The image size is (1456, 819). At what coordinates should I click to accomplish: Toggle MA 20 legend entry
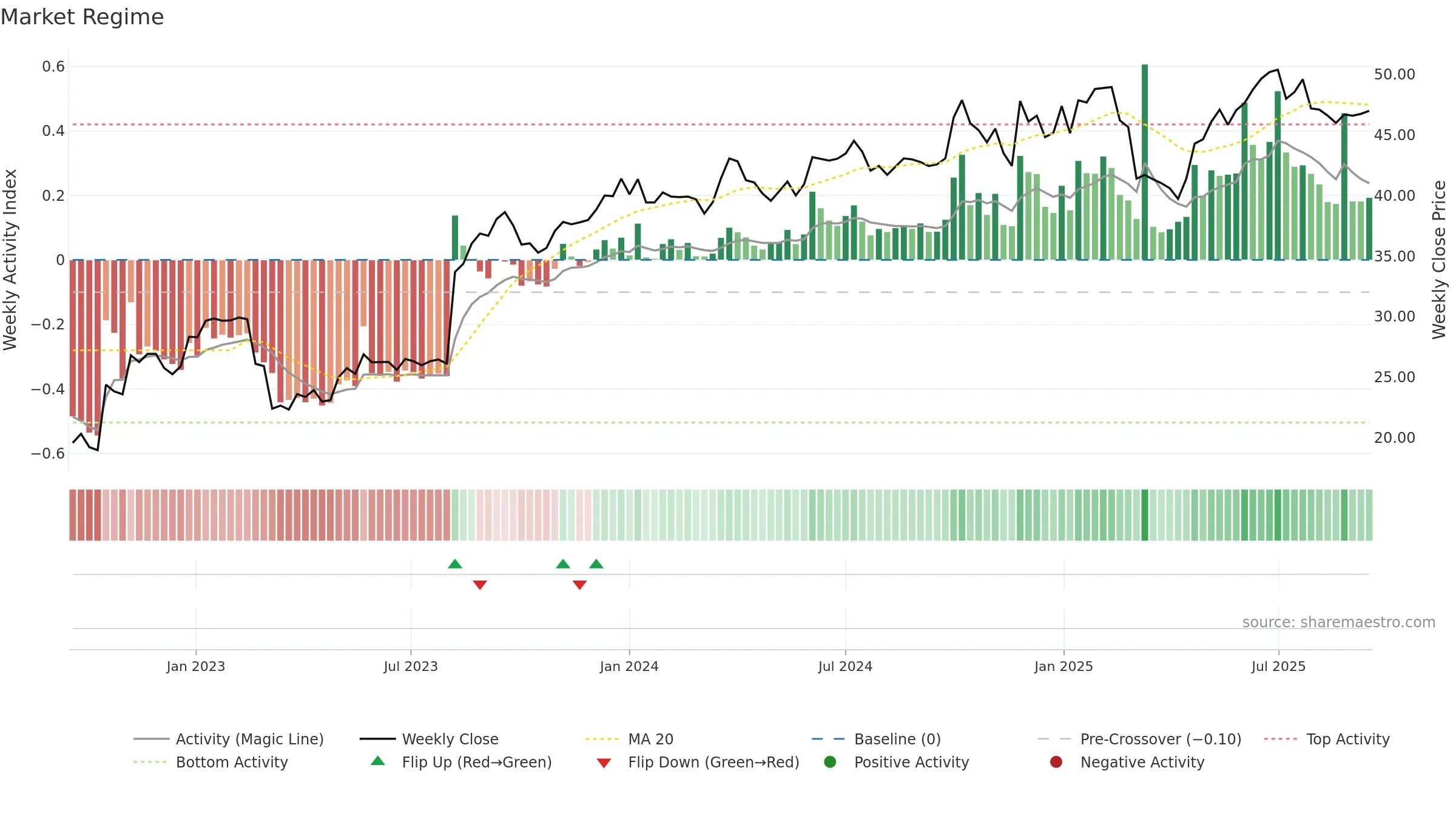(x=629, y=739)
